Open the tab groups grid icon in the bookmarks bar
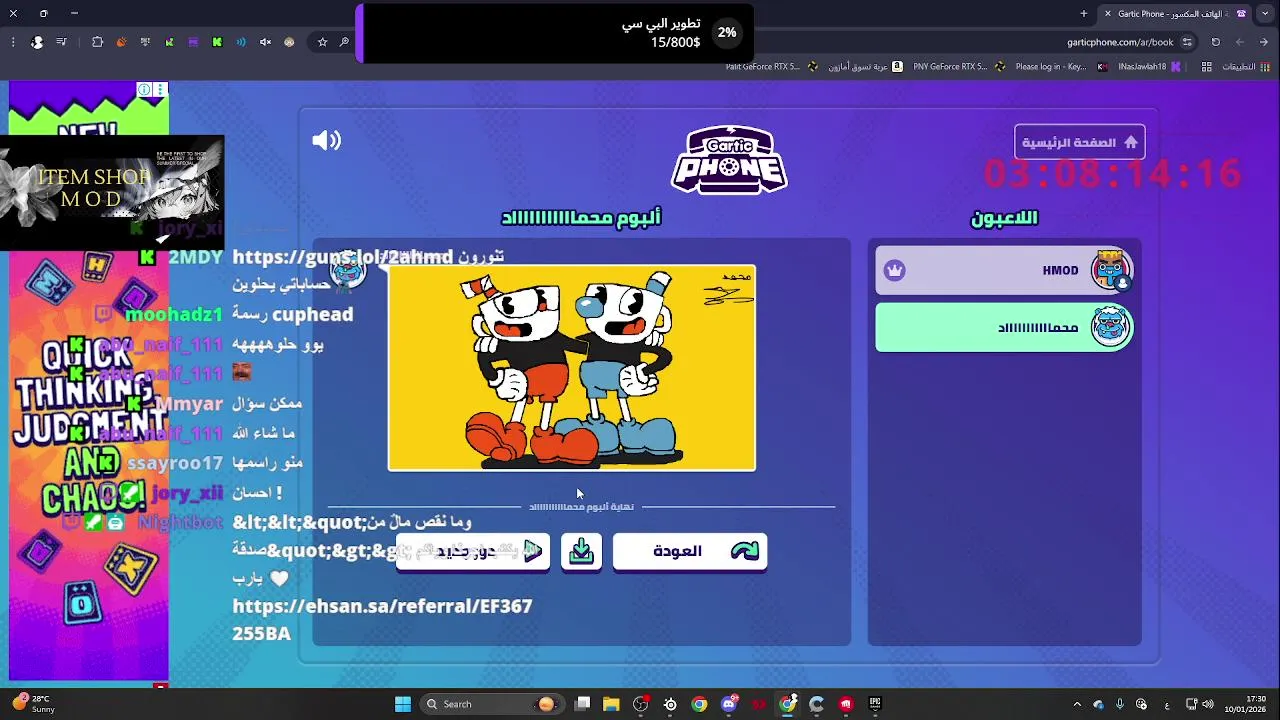Viewport: 1280px width, 720px height. click(1207, 67)
